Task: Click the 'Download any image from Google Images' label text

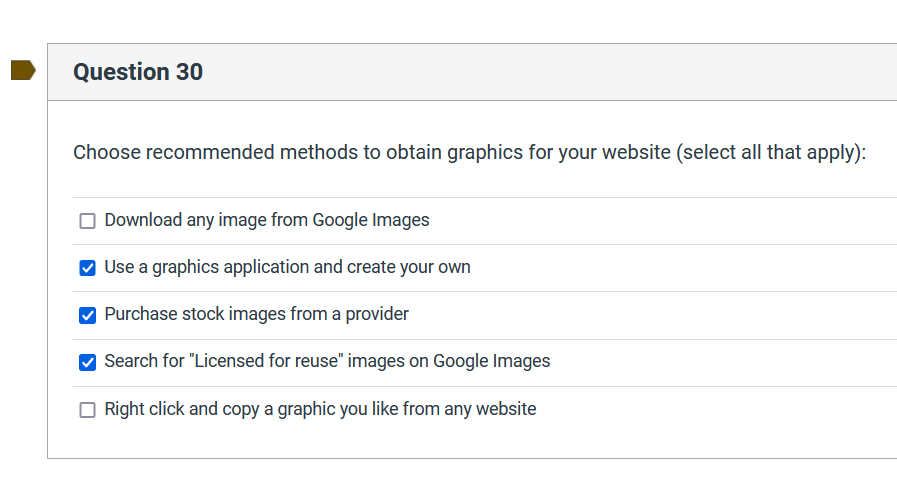Action: (266, 220)
